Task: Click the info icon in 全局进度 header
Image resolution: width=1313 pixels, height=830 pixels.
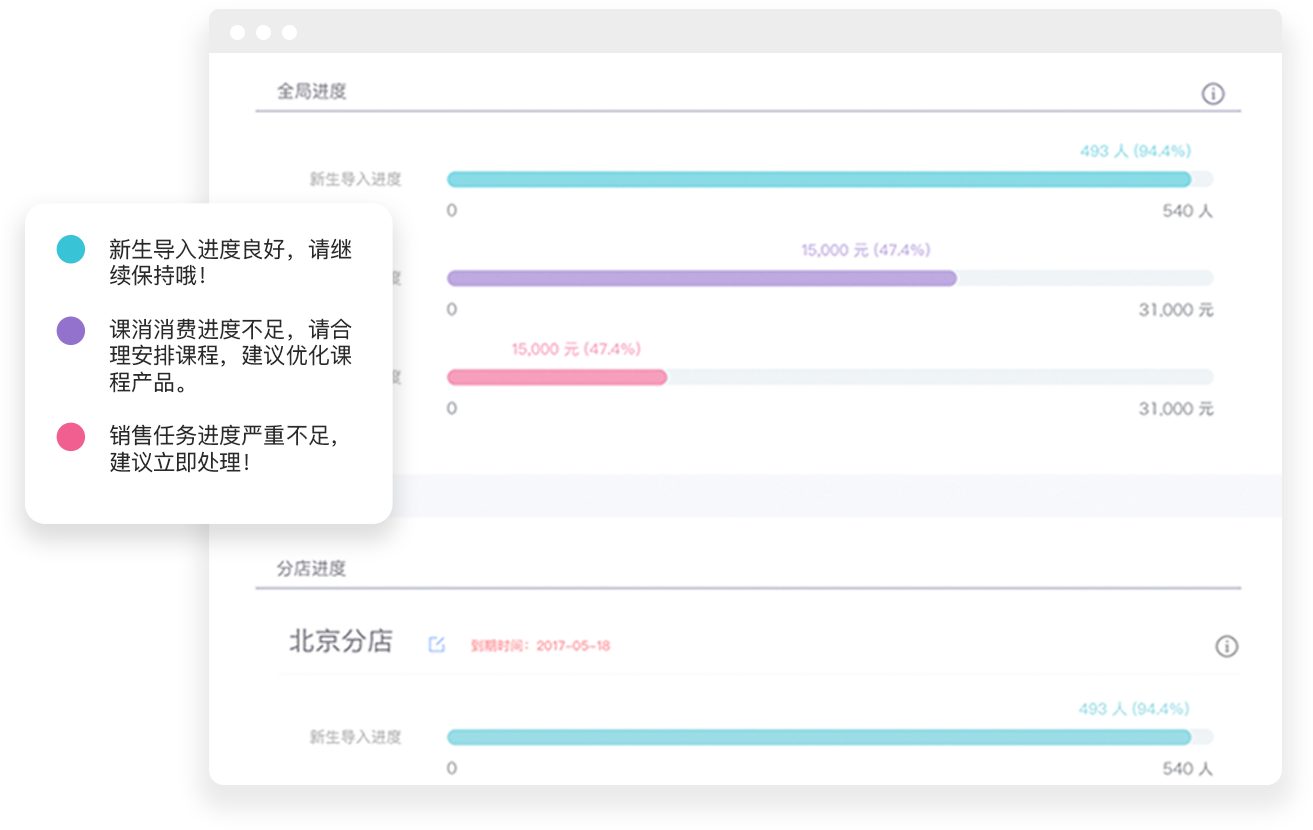Action: tap(1212, 94)
